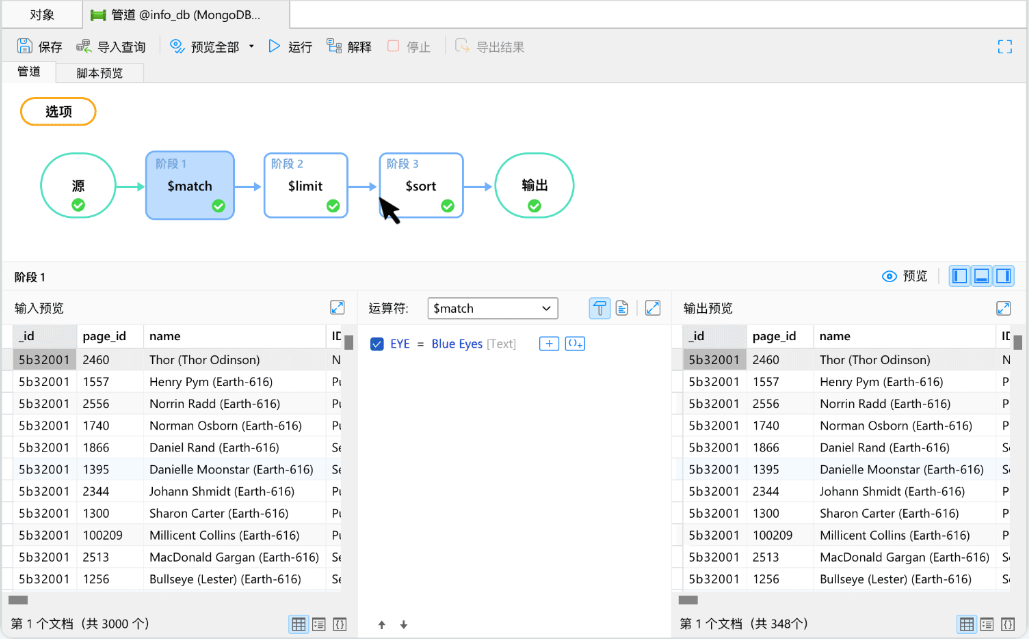1029x639 pixels.
Task: Select Bullseye (Lester) in output preview
Action: click(x=896, y=579)
